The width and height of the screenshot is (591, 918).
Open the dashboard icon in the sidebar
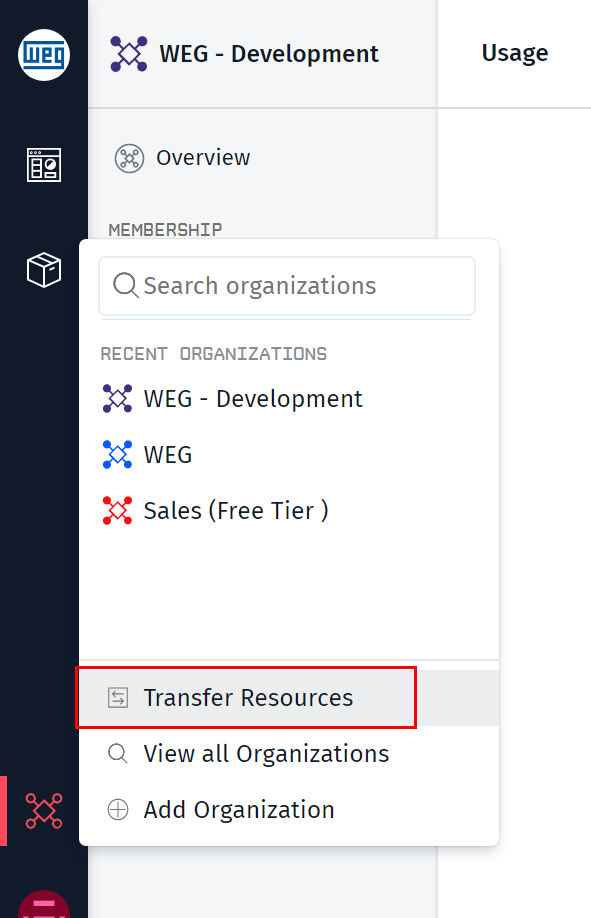[x=44, y=165]
